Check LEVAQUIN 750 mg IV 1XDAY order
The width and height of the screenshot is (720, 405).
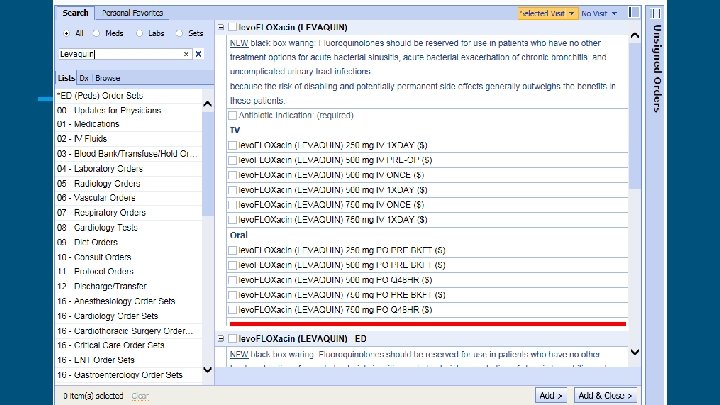click(x=233, y=219)
